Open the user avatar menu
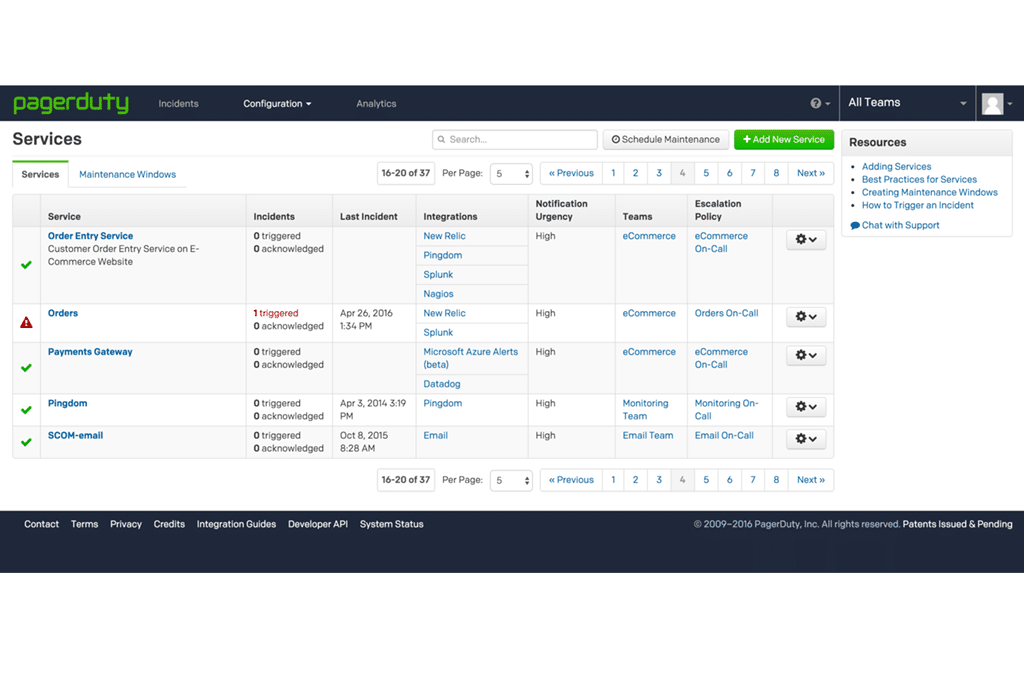 point(998,103)
